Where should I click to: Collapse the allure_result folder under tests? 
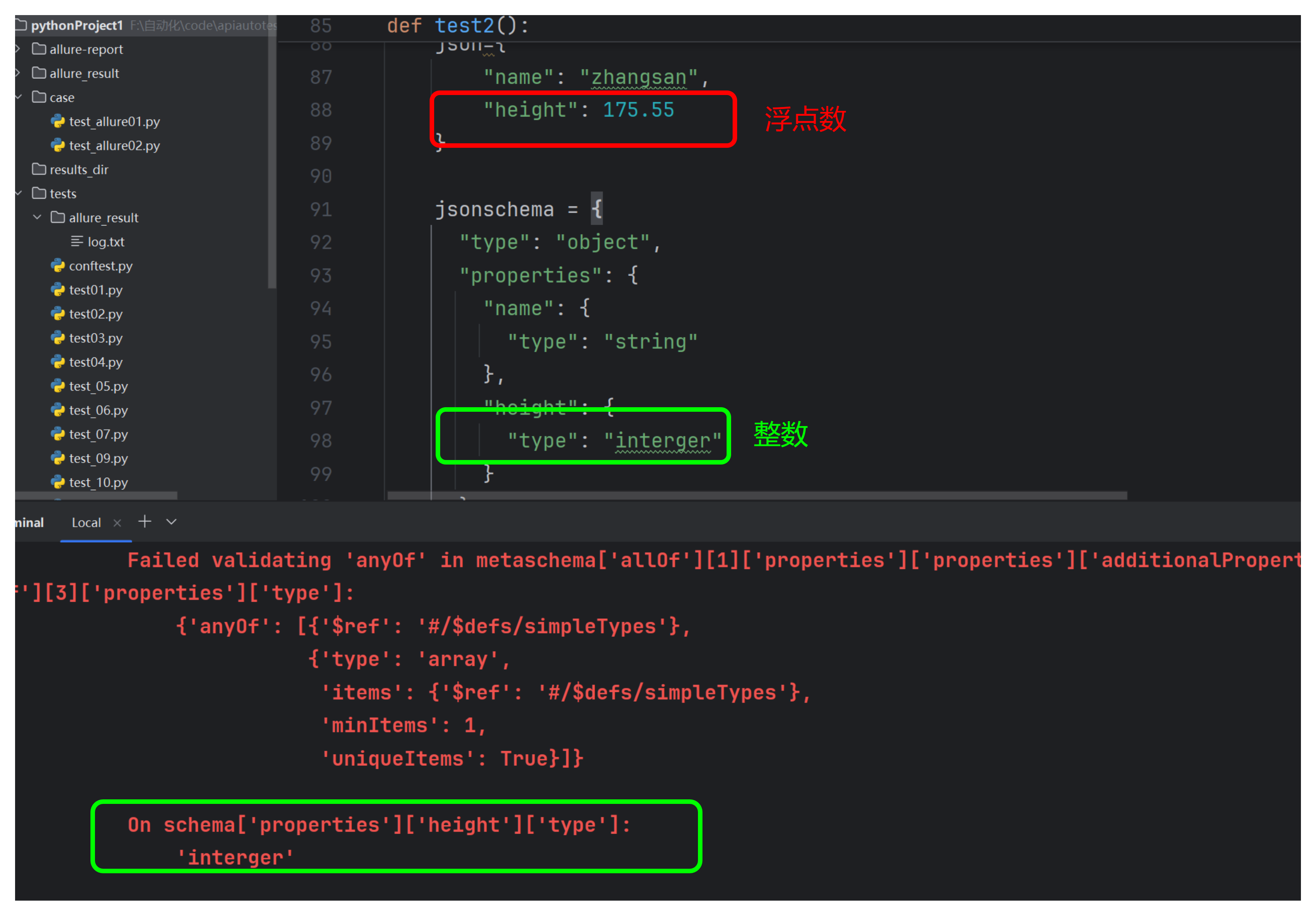tap(37, 217)
